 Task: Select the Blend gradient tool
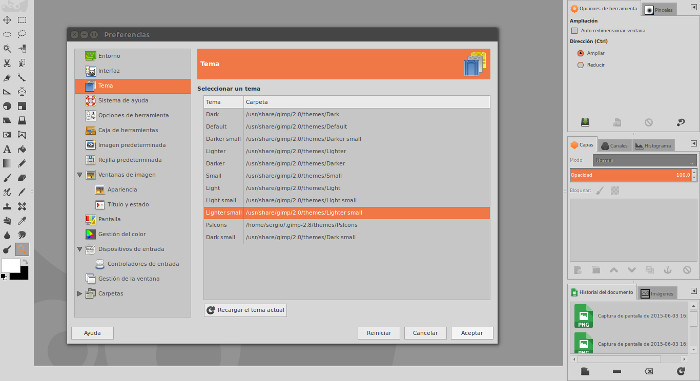coord(7,163)
